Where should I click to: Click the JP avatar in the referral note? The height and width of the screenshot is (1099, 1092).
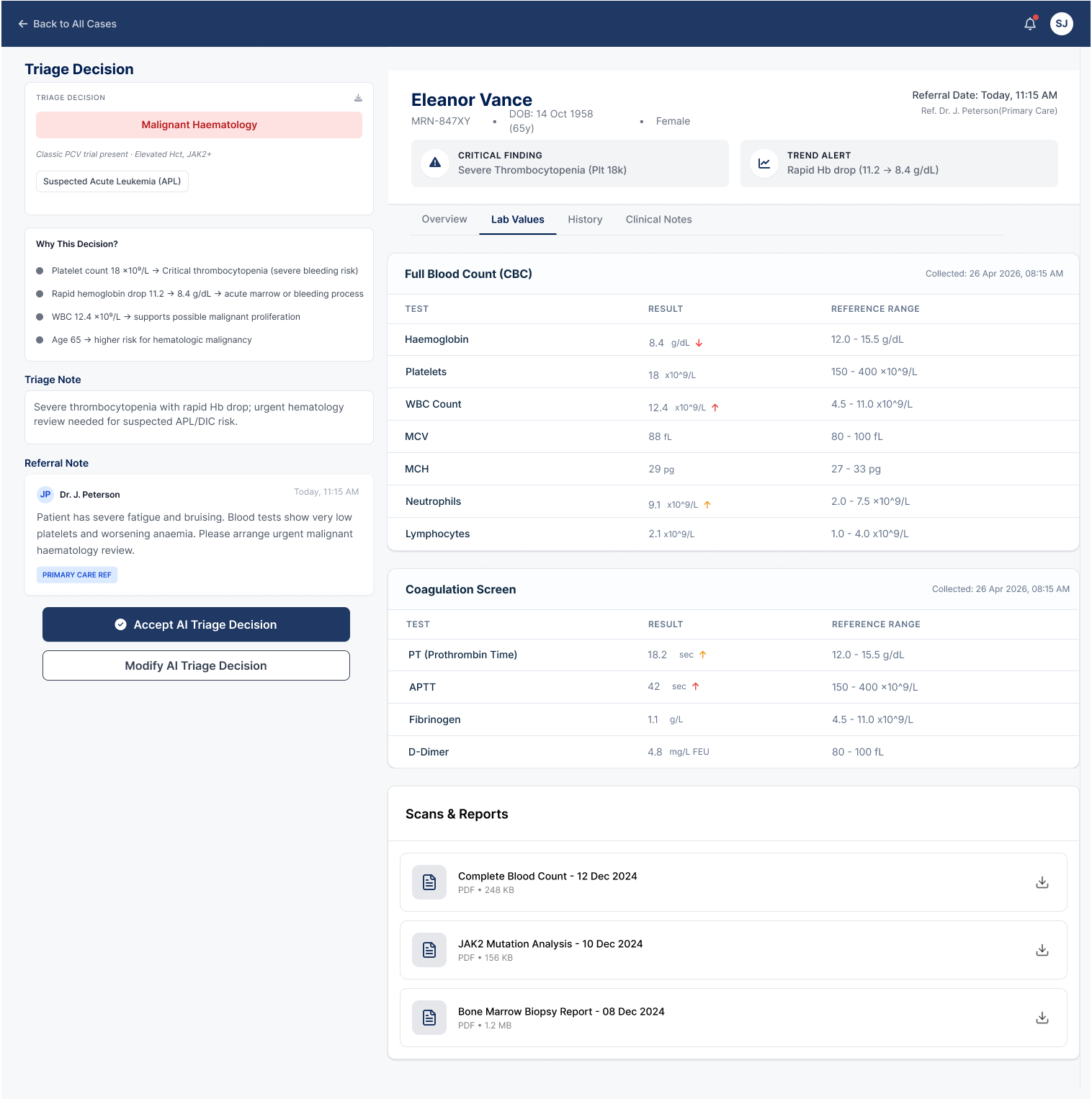[45, 494]
